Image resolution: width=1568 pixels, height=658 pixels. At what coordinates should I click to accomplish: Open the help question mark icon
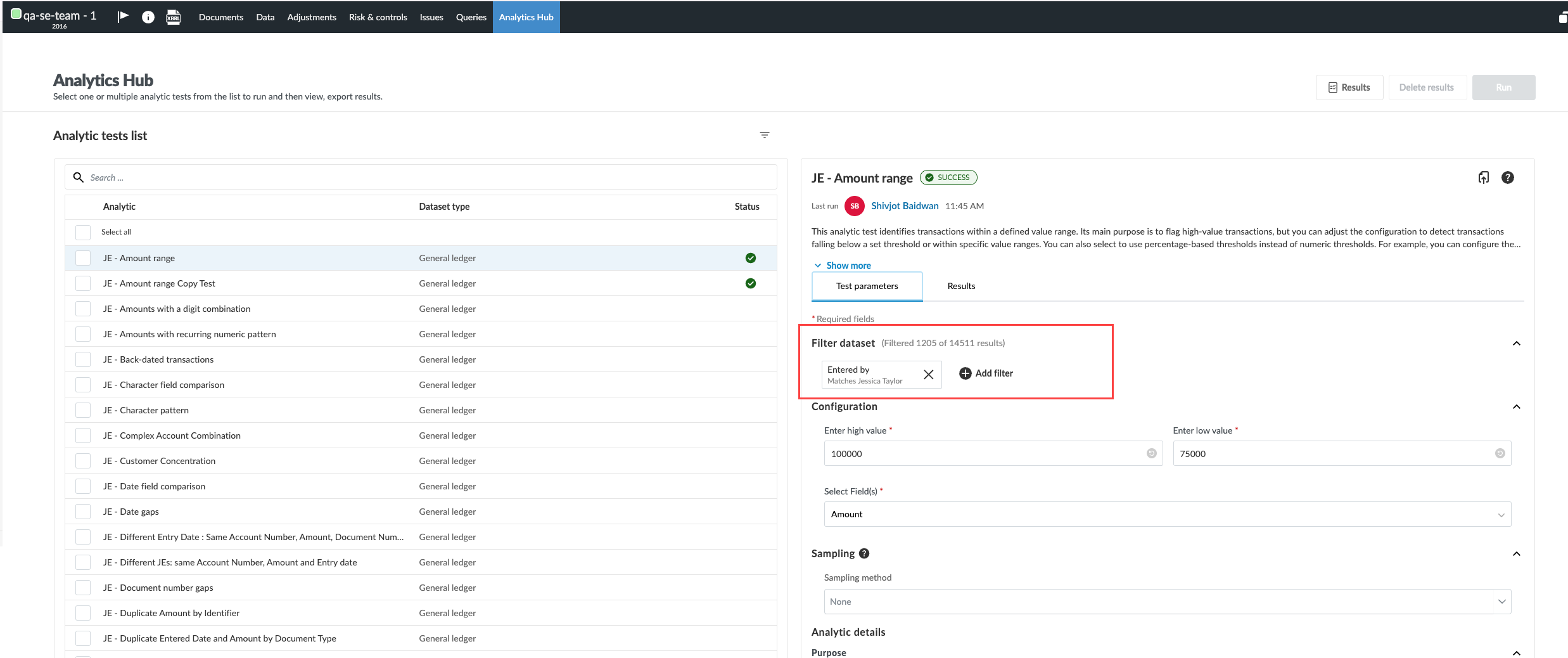click(x=1508, y=177)
